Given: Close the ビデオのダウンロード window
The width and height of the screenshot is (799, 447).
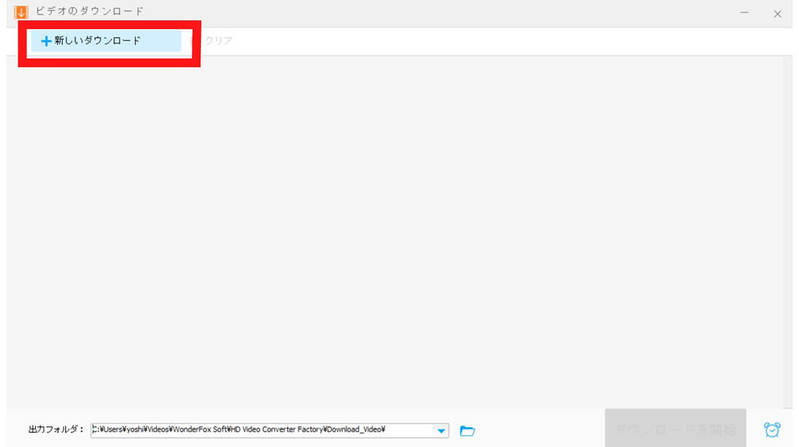Looking at the screenshot, I should tap(778, 14).
